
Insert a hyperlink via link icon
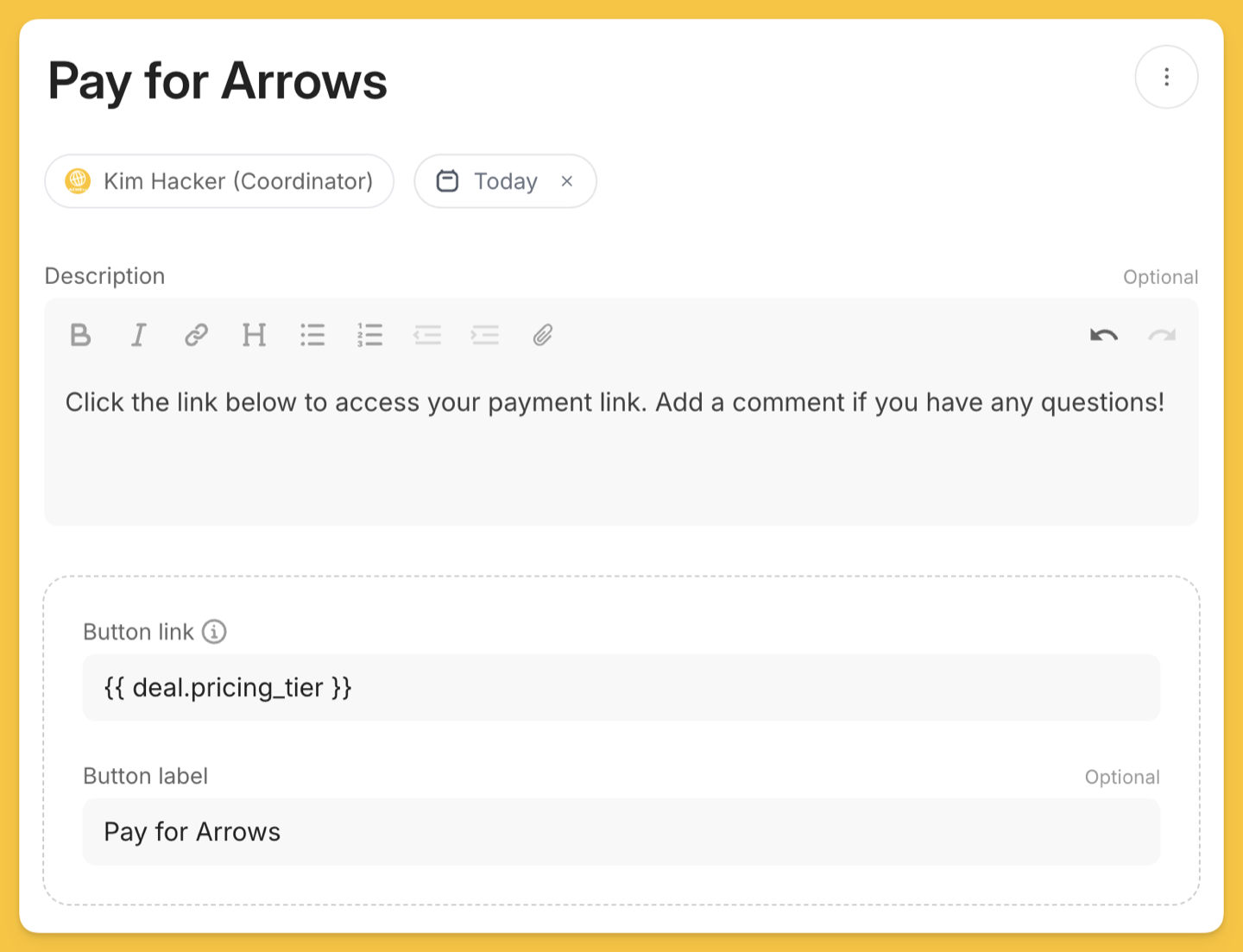pyautogui.click(x=196, y=335)
